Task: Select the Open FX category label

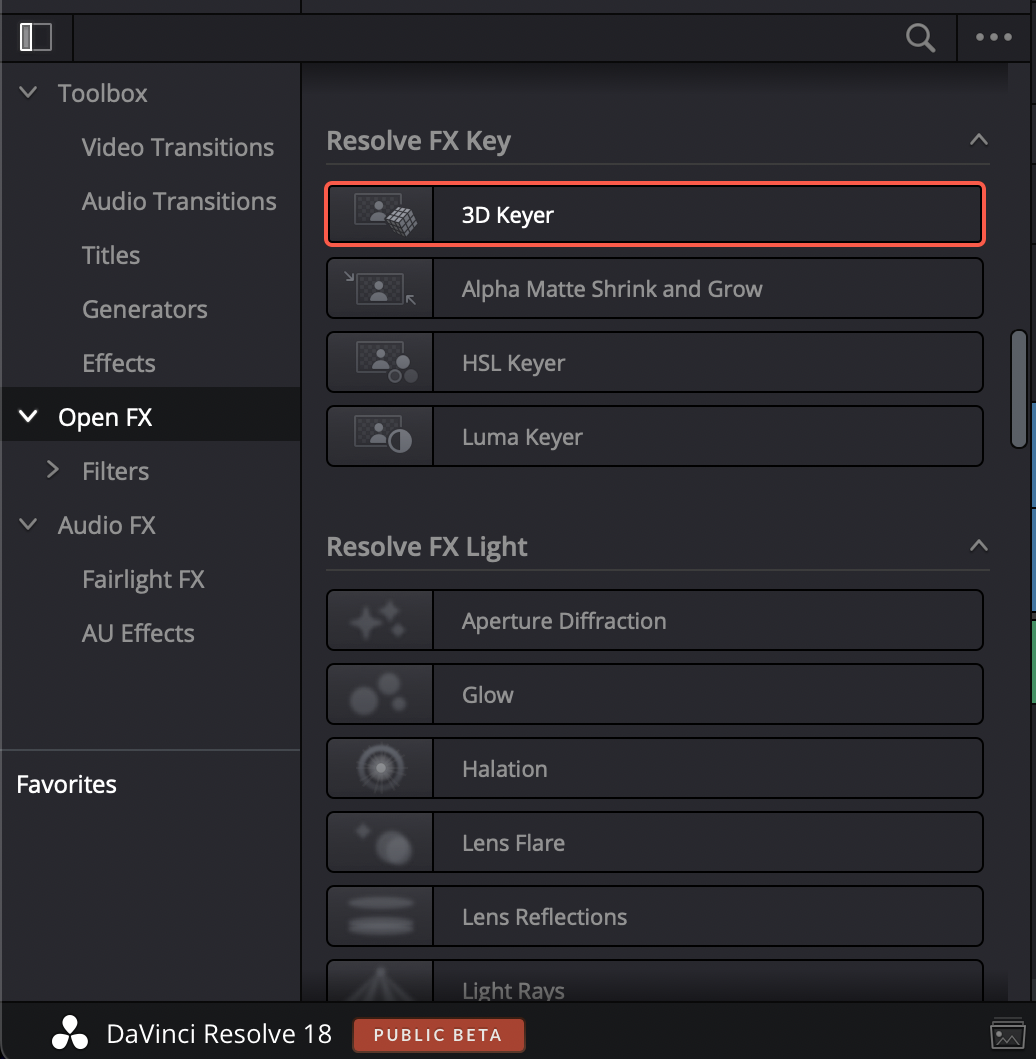Action: click(x=105, y=417)
